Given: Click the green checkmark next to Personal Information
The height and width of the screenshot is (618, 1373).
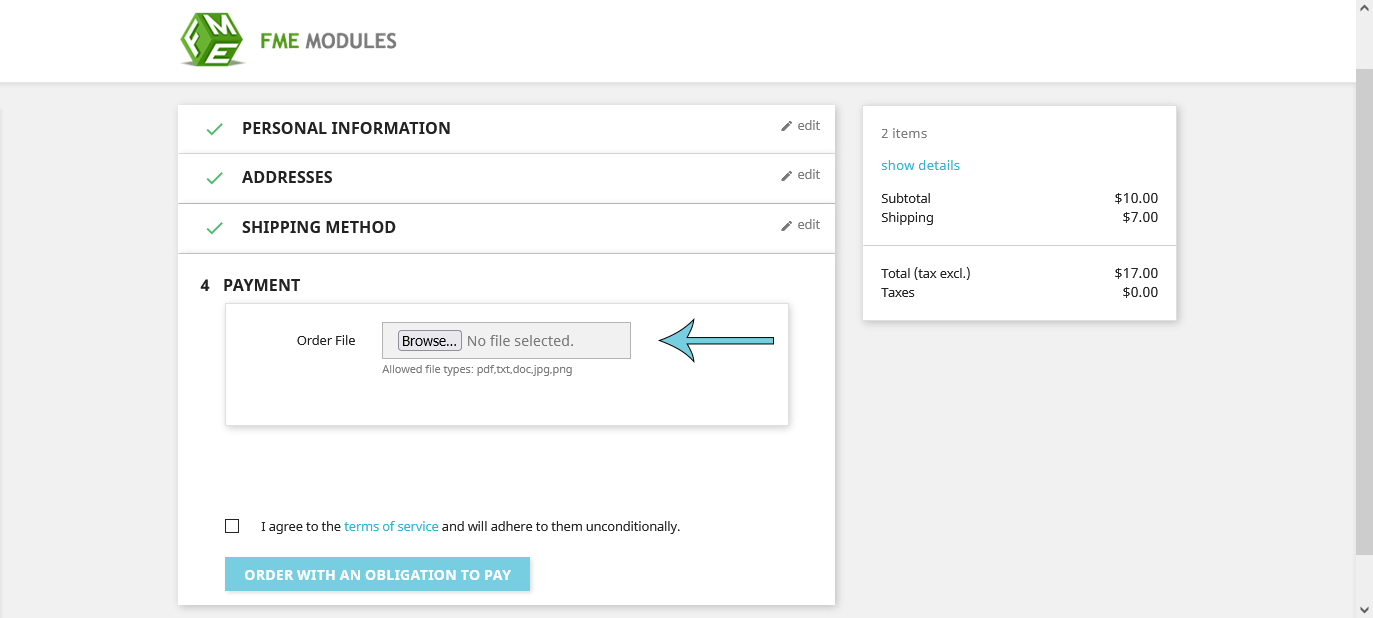Looking at the screenshot, I should pyautogui.click(x=214, y=129).
